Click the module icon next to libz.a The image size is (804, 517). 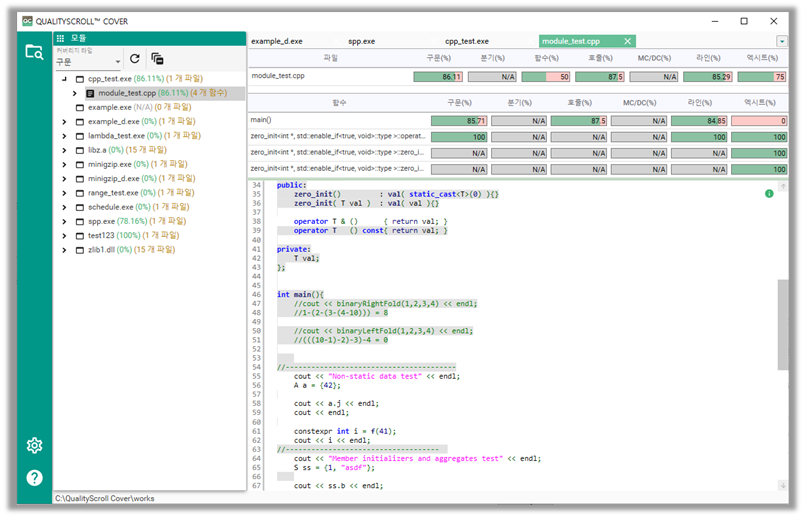[x=79, y=150]
